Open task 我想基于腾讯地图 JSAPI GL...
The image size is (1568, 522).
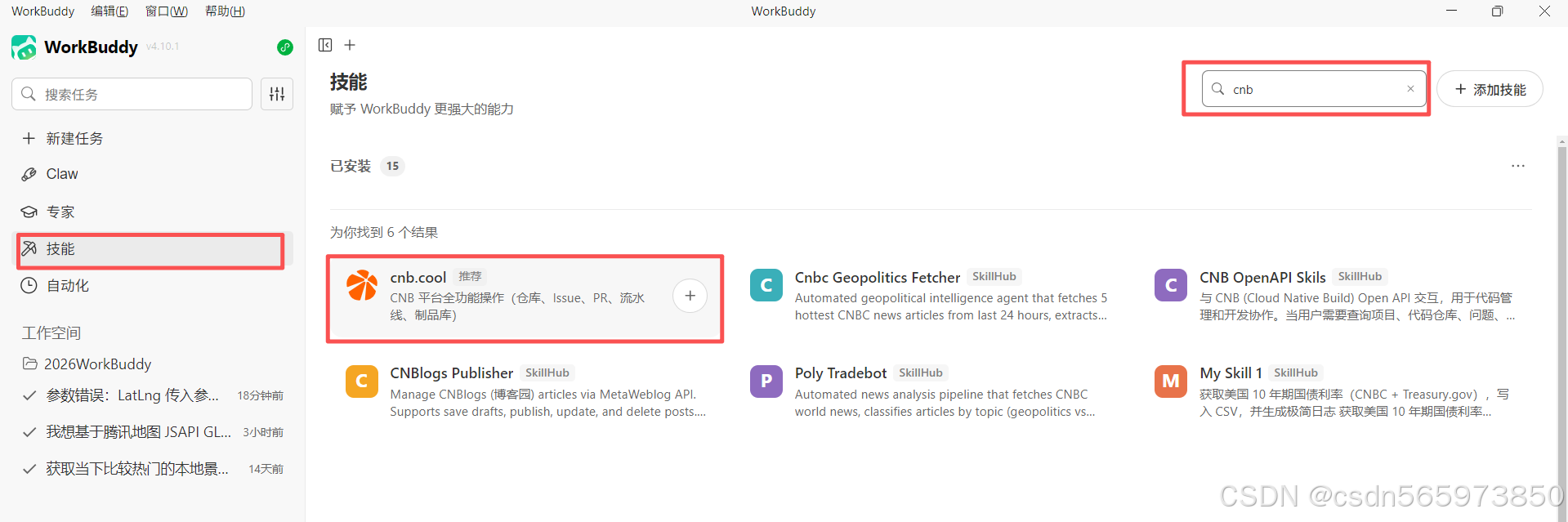[x=154, y=432]
